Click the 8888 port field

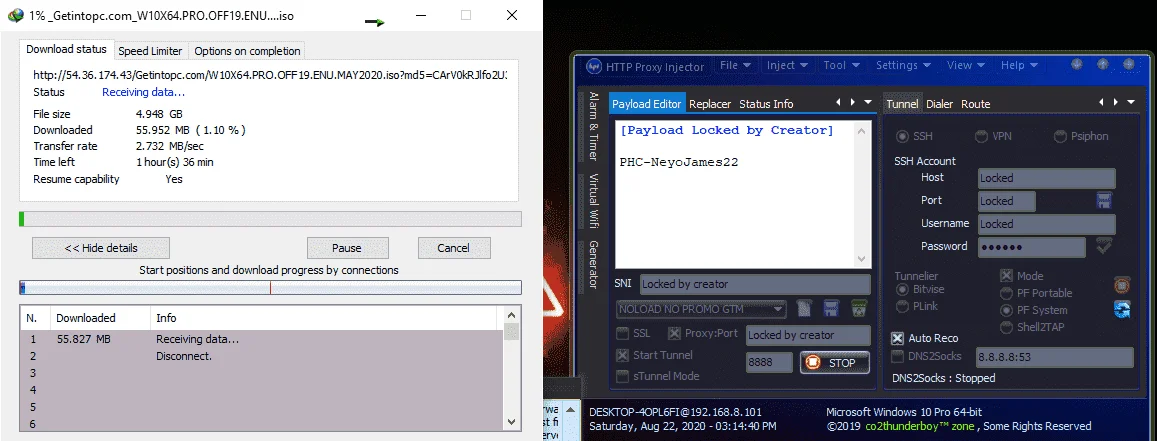[769, 362]
